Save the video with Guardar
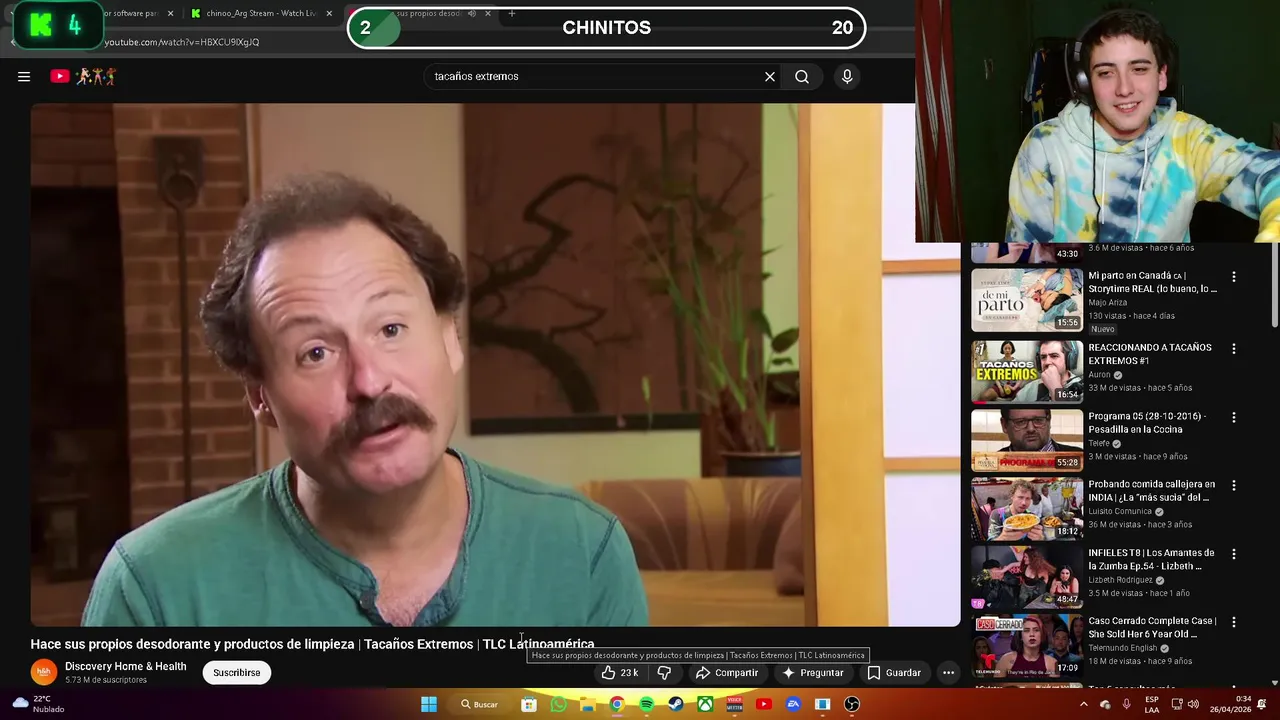Viewport: 1280px width, 720px height. [x=894, y=673]
